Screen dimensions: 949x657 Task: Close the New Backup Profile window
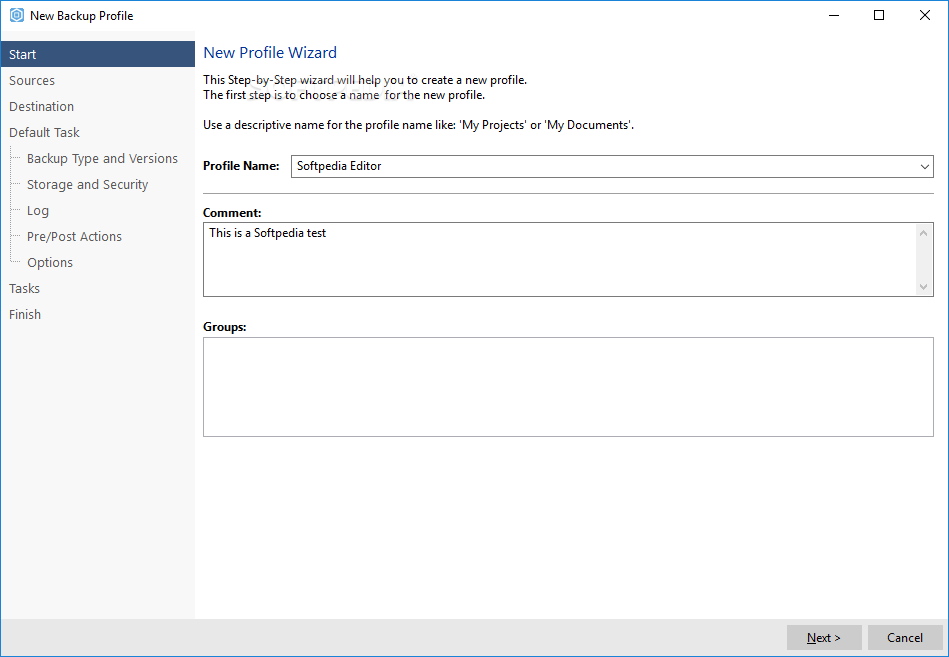925,15
